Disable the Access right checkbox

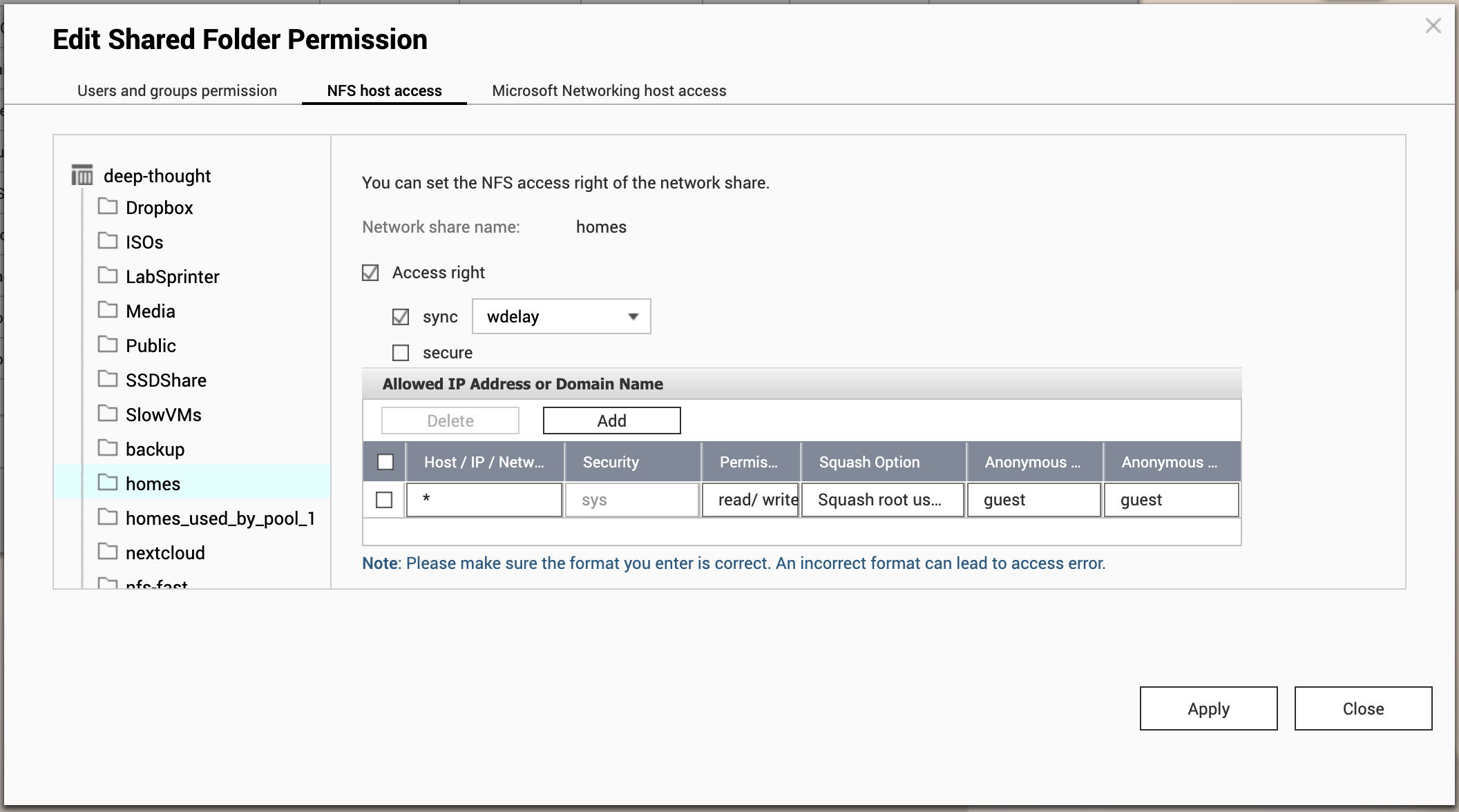tap(370, 273)
